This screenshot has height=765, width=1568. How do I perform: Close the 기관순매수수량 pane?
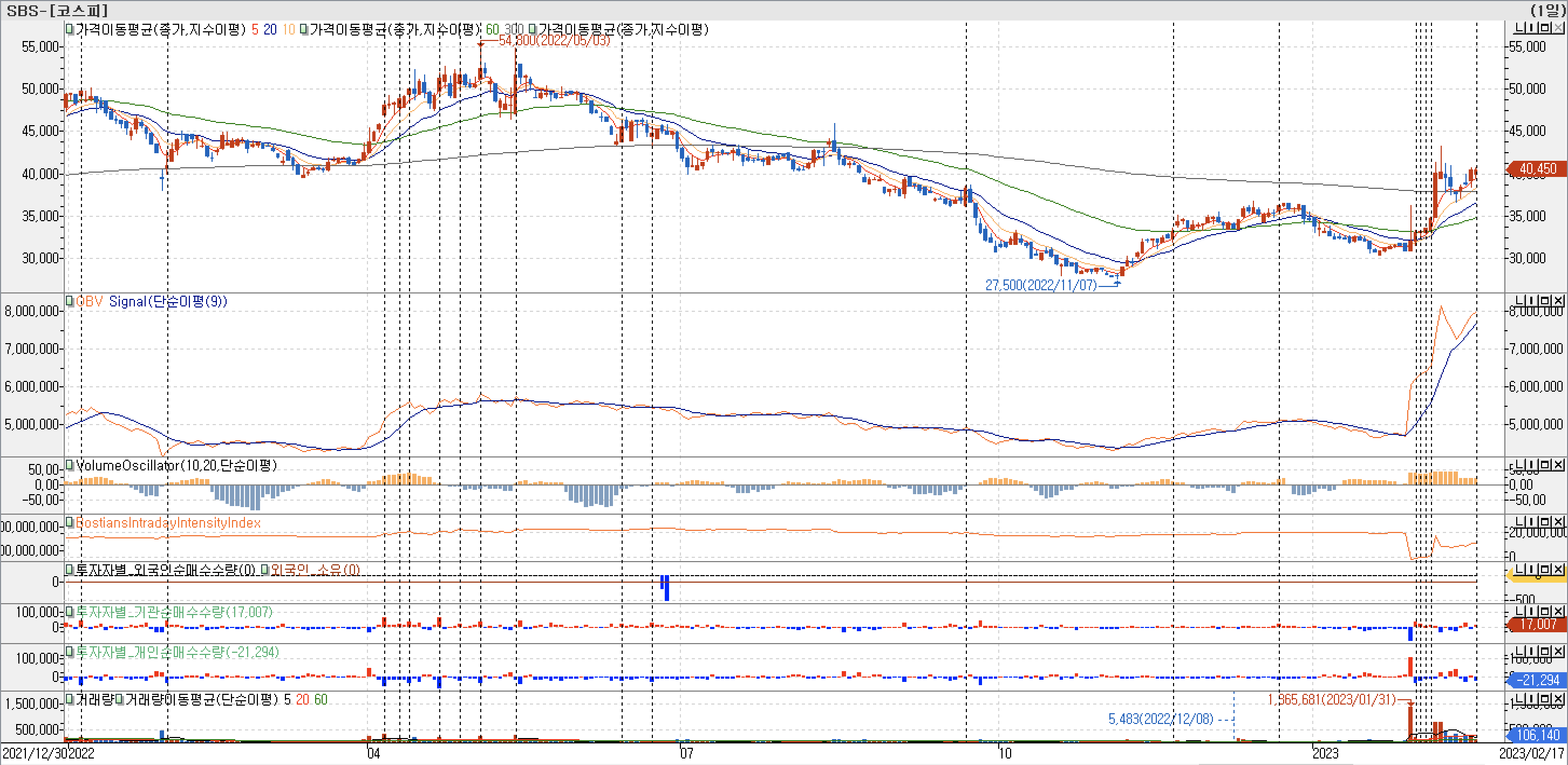[1558, 611]
